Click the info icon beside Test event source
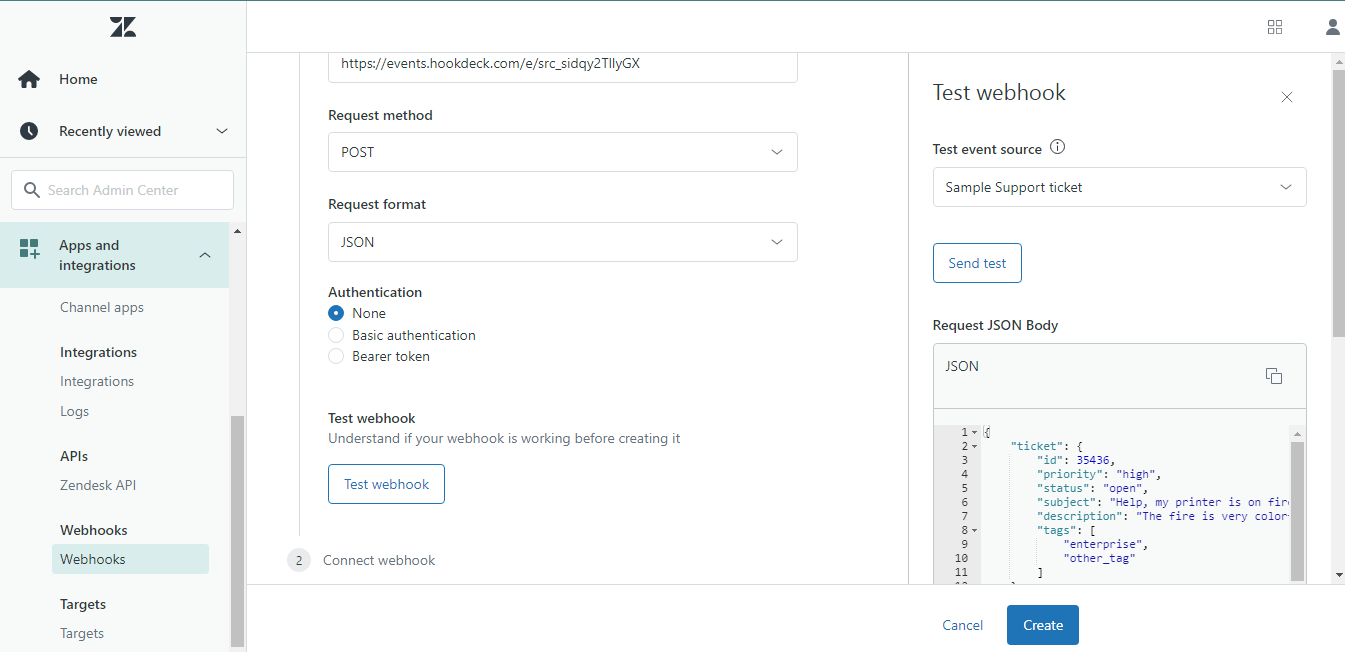1345x652 pixels. 1057,147
